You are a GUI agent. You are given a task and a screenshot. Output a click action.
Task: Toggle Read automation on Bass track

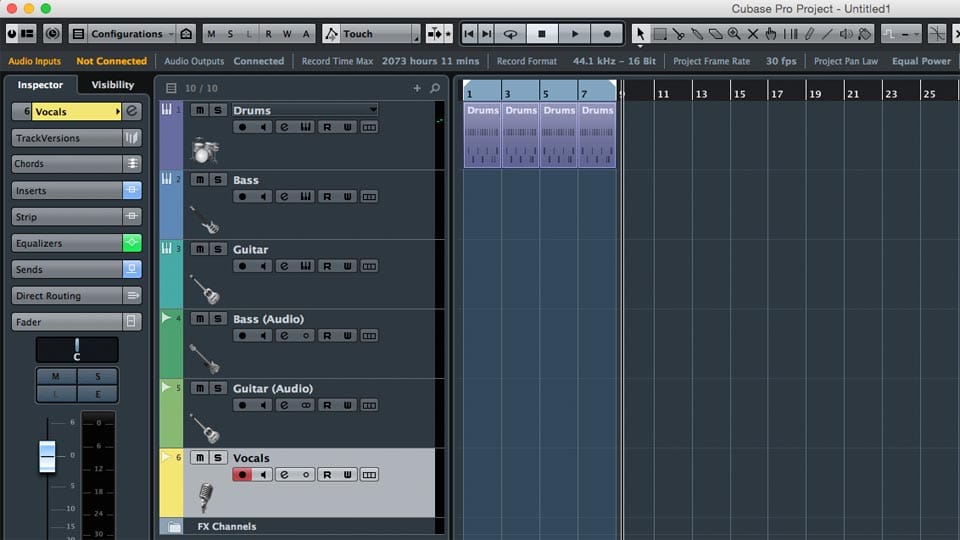click(327, 197)
